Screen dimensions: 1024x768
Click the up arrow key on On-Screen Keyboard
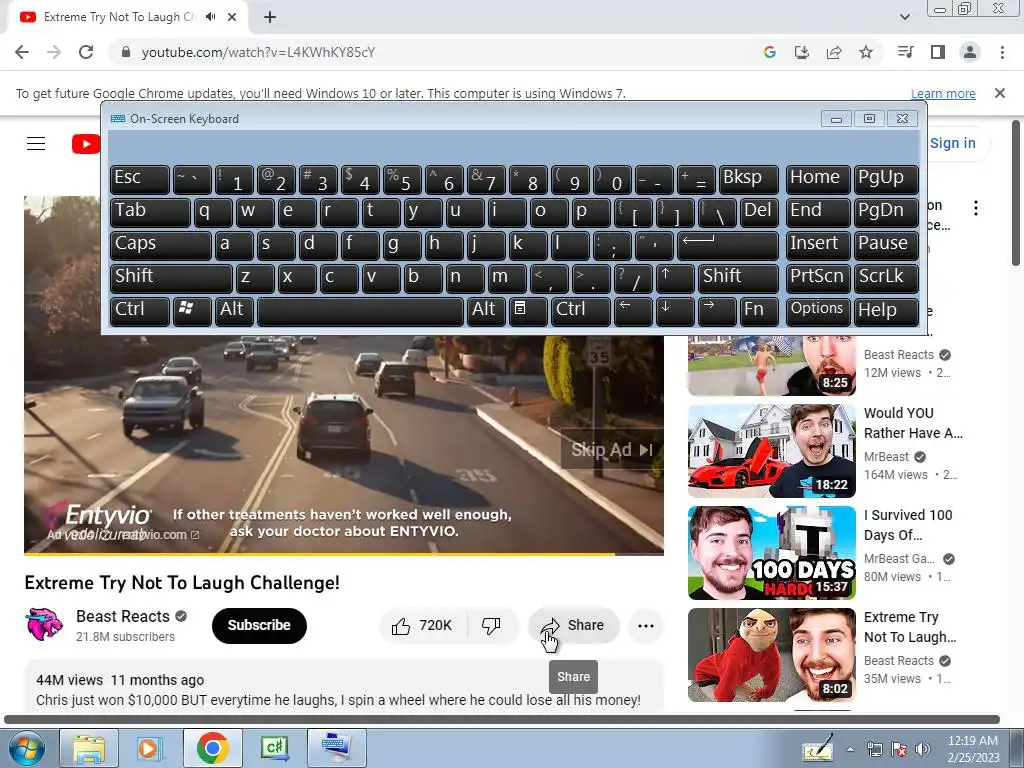click(675, 278)
